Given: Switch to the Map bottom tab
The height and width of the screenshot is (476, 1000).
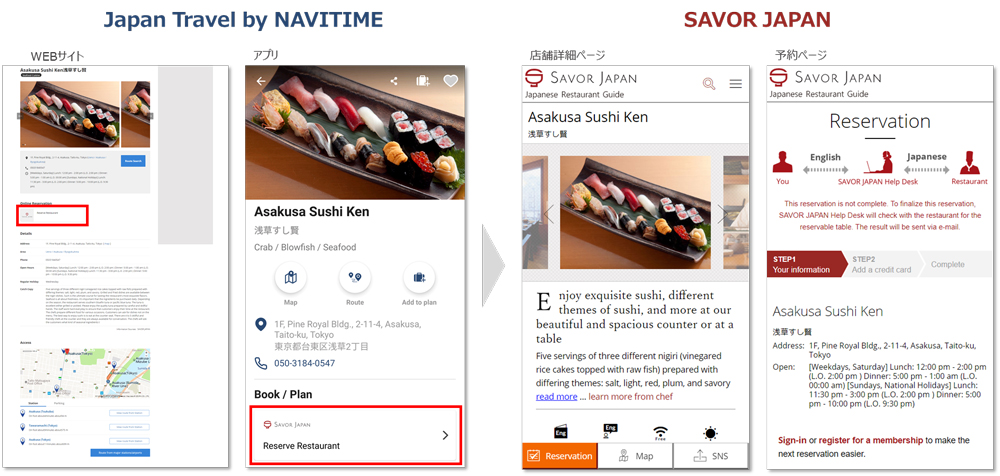Looking at the screenshot, I should click(x=635, y=456).
